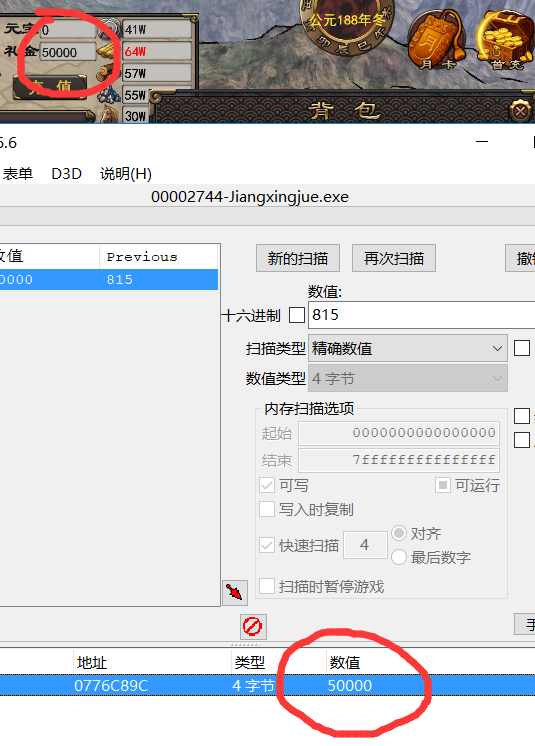Click the 元宝 0 value field in game
535x746 pixels.
click(68, 30)
